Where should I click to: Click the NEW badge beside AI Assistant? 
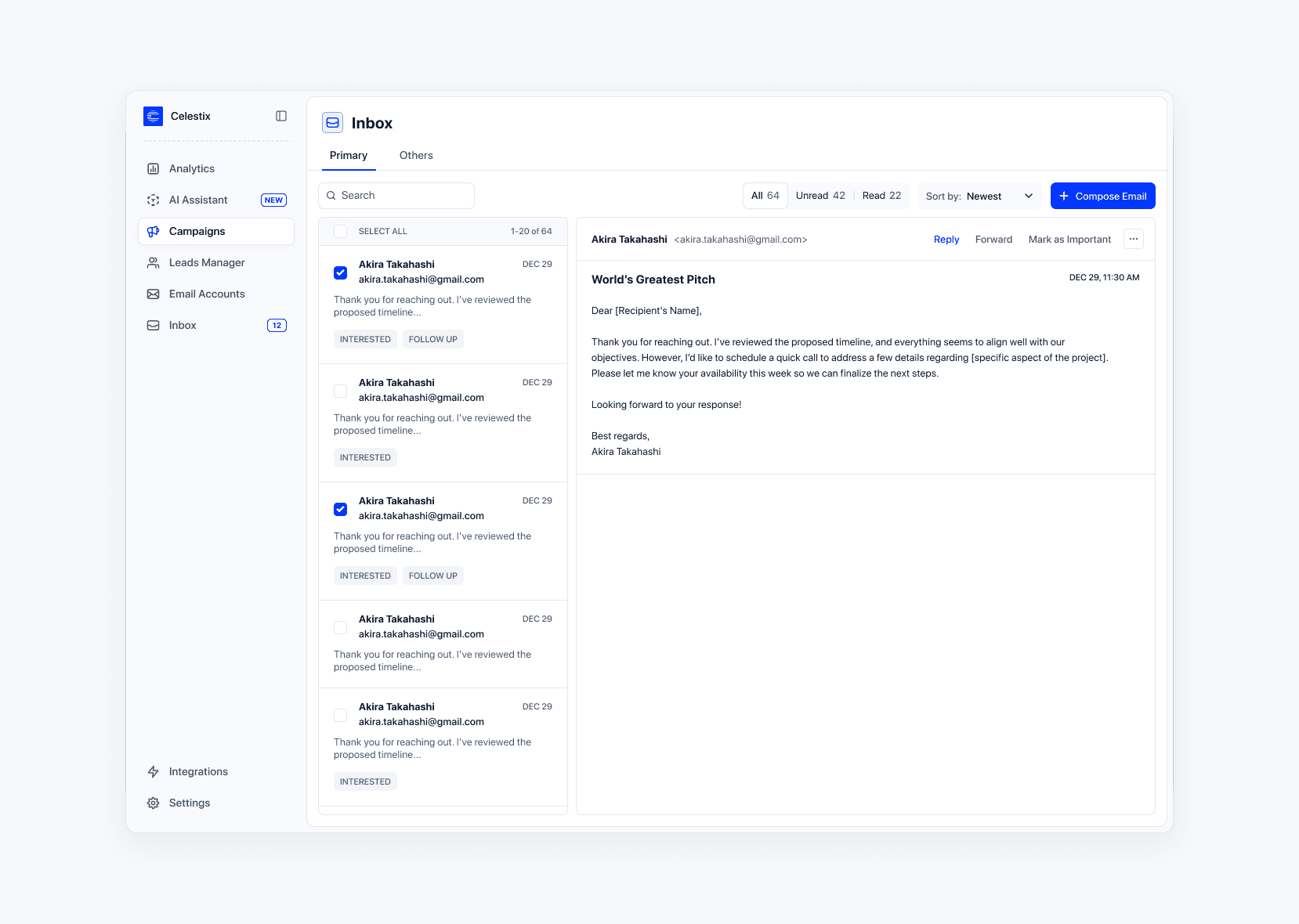(273, 200)
